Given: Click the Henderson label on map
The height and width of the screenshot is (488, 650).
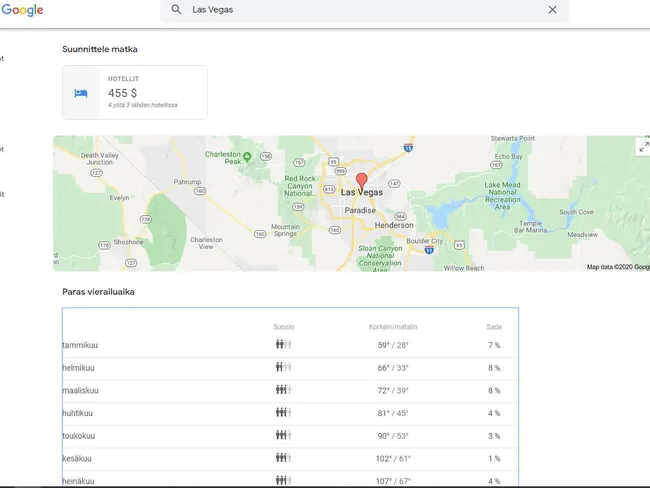Looking at the screenshot, I should tap(394, 225).
